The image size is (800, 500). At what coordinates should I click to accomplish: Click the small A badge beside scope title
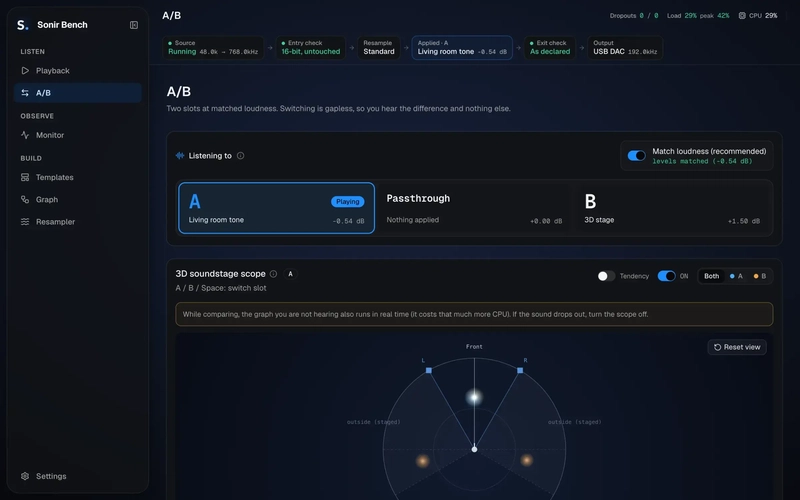(x=290, y=274)
